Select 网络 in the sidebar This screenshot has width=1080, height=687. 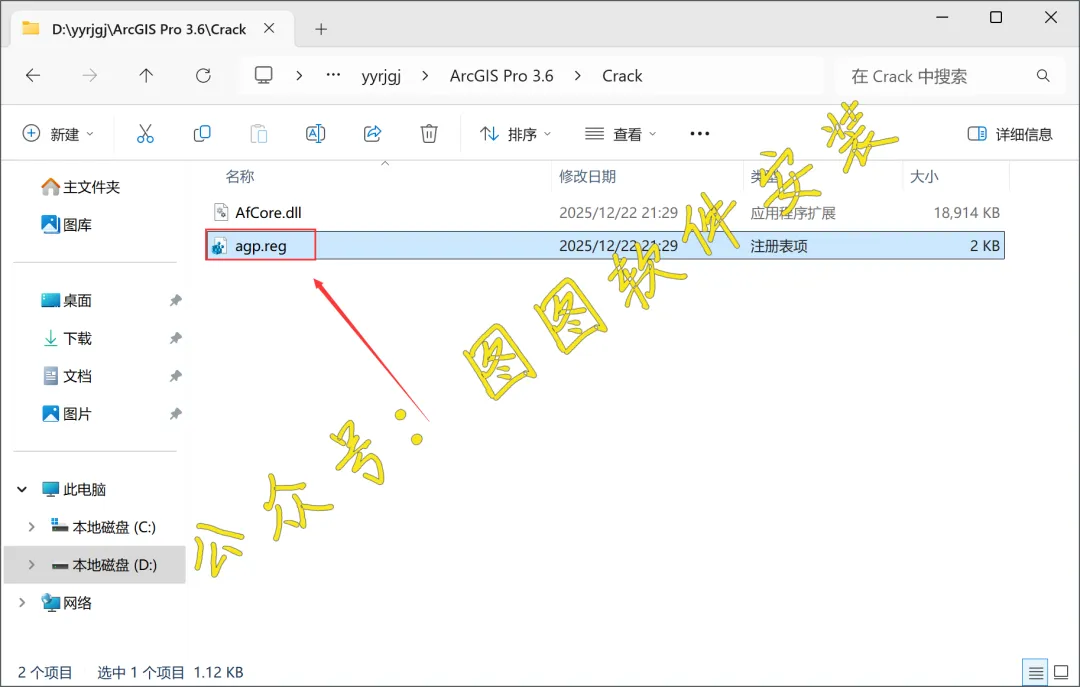click(67, 603)
